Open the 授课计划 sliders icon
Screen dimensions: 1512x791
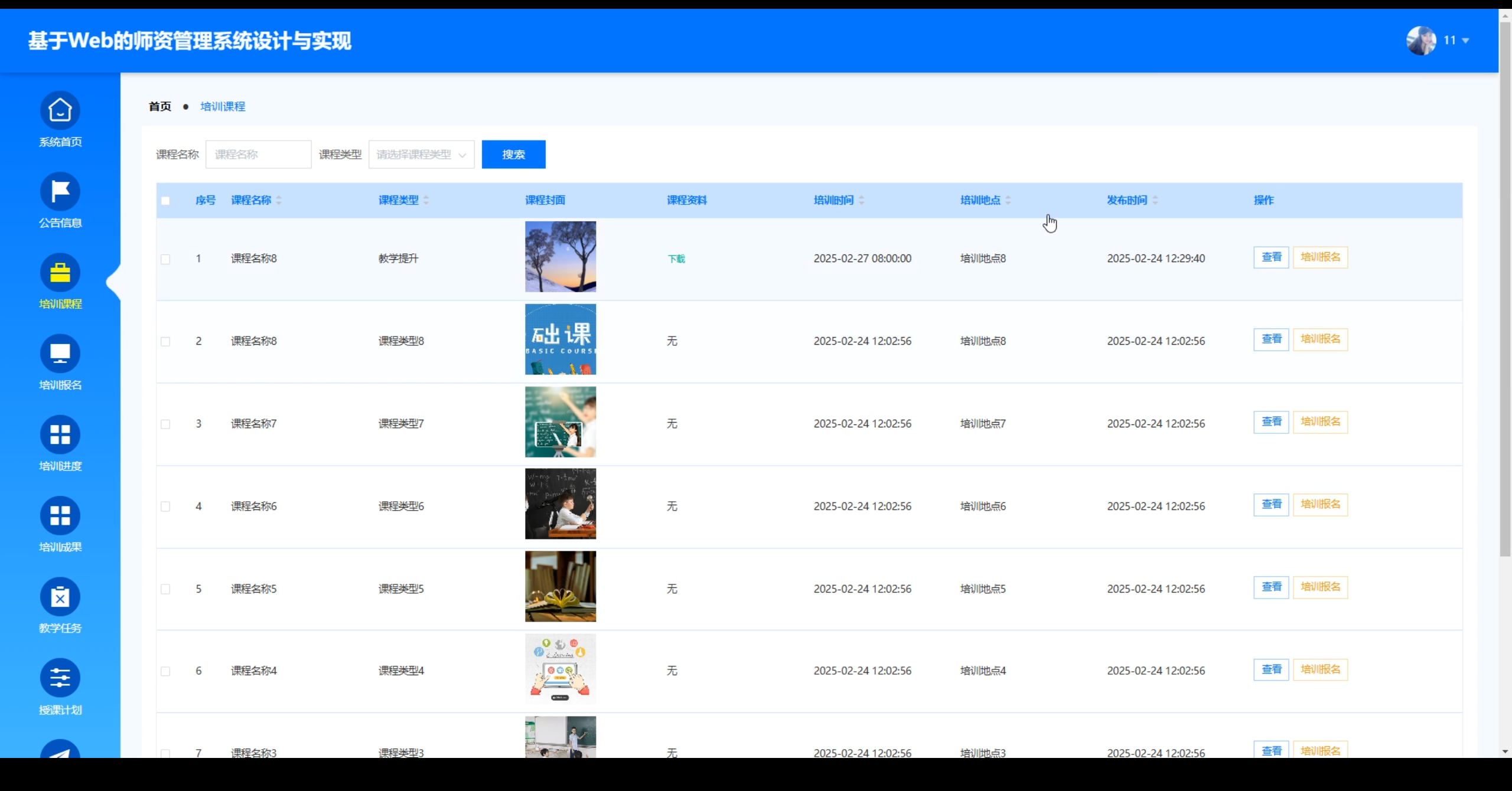(60, 678)
